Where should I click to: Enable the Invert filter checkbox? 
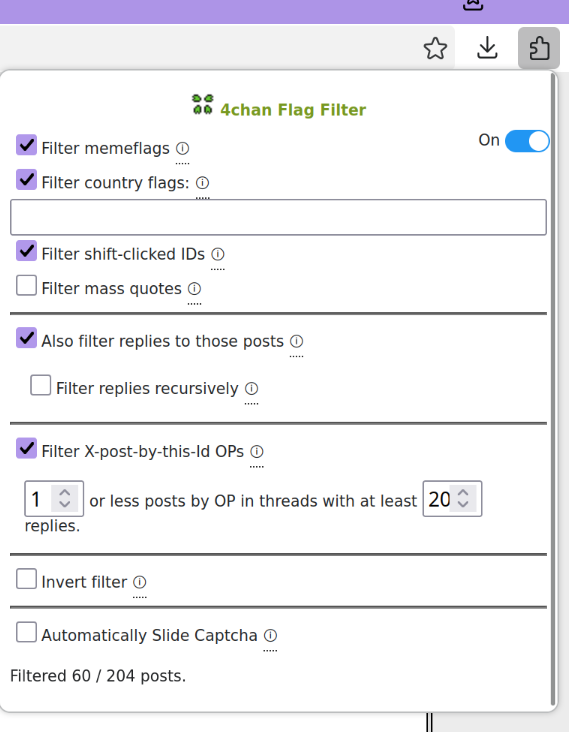pos(27,579)
